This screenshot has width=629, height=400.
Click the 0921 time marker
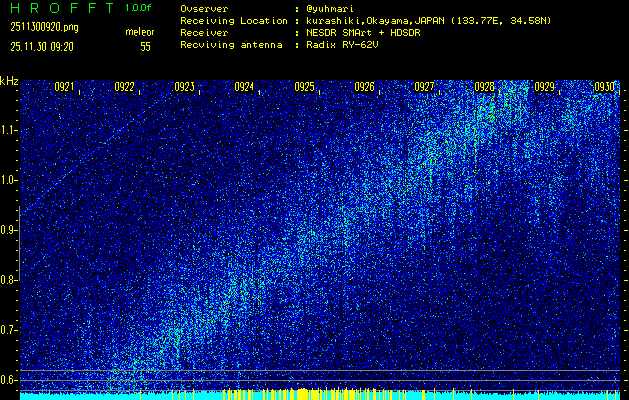[64, 87]
